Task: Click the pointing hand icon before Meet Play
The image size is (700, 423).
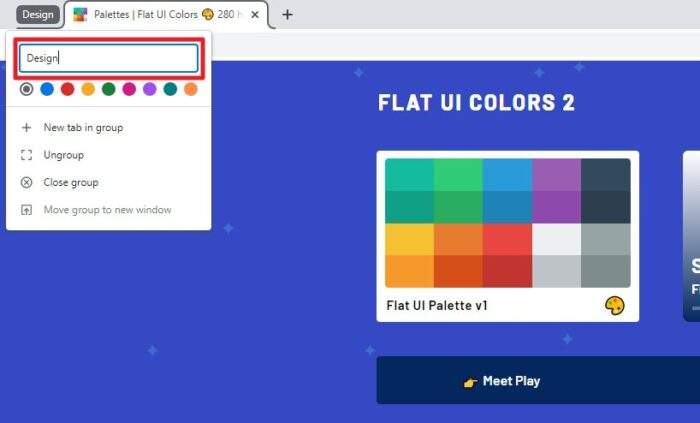Action: point(470,382)
